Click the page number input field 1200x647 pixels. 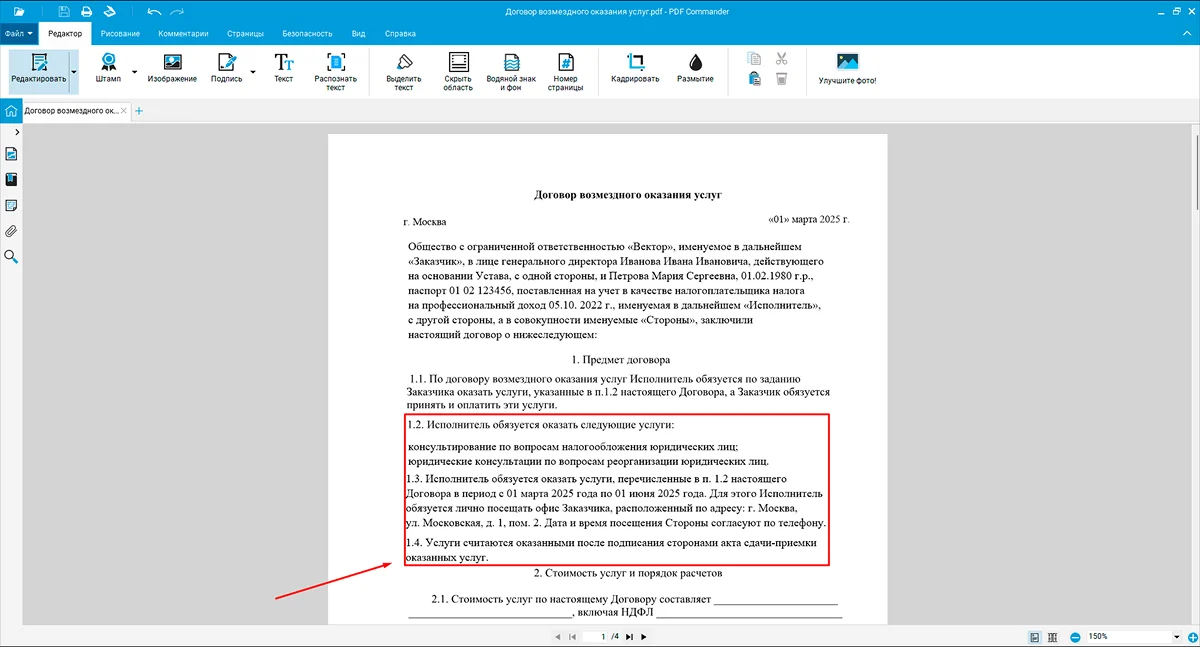pos(597,636)
